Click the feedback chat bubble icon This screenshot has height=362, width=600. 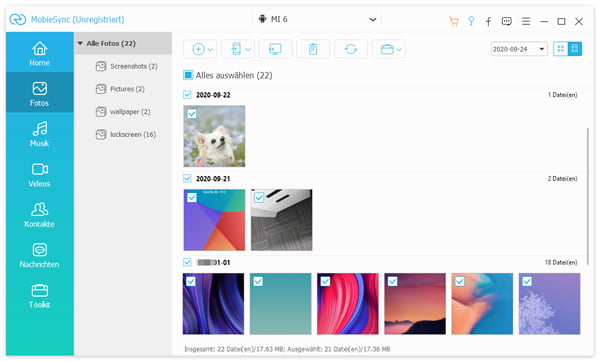(507, 21)
